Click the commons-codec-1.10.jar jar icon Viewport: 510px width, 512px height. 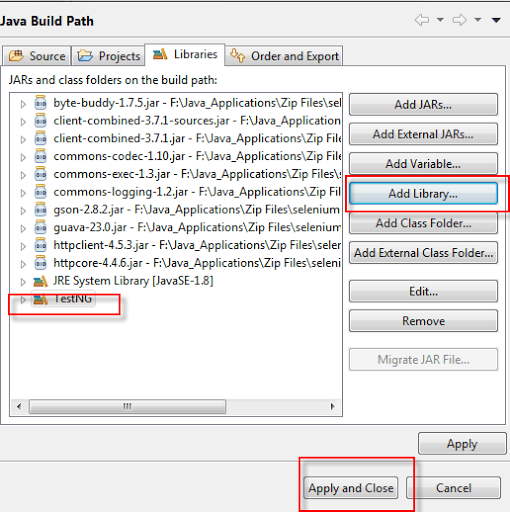[41, 156]
